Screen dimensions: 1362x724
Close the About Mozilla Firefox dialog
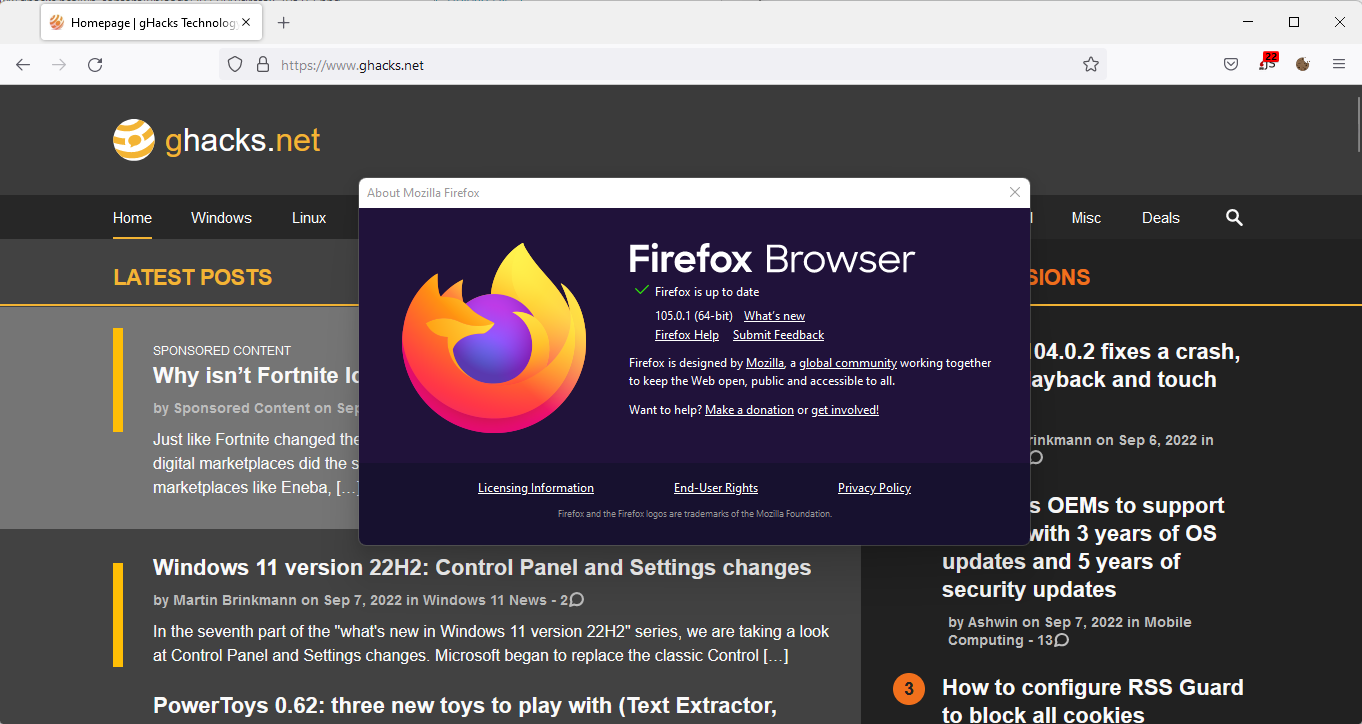(x=1015, y=192)
